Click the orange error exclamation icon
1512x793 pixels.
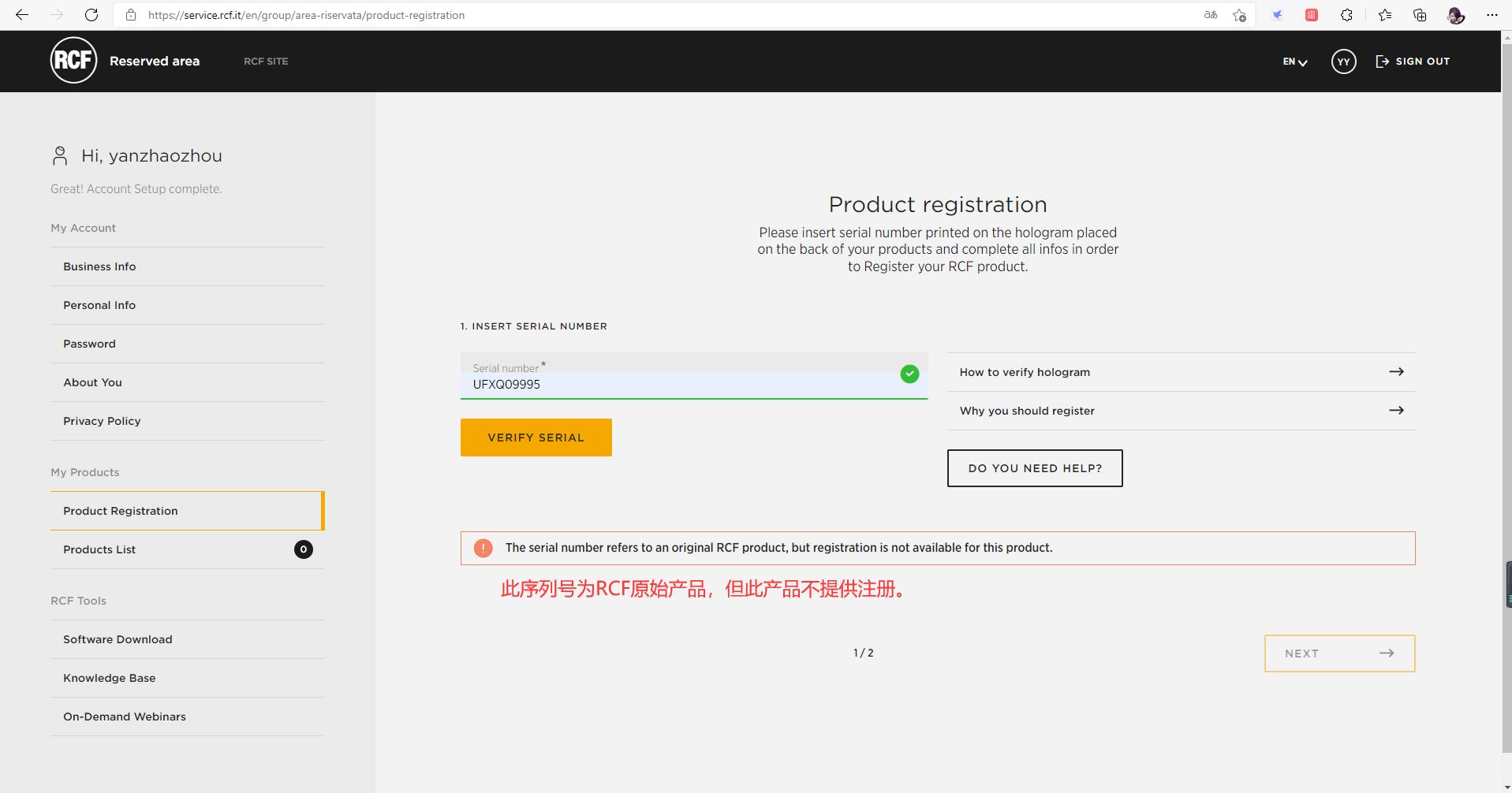pyautogui.click(x=483, y=548)
